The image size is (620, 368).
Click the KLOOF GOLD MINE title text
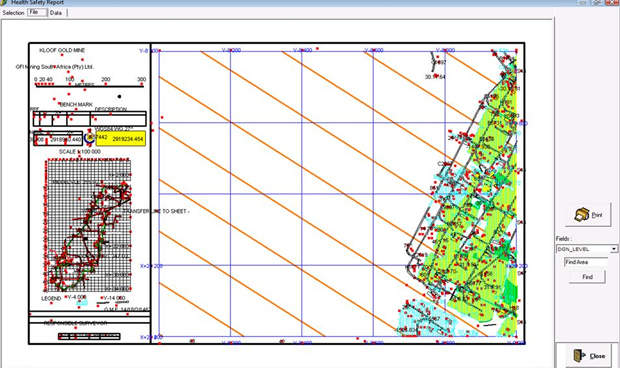click(x=62, y=50)
